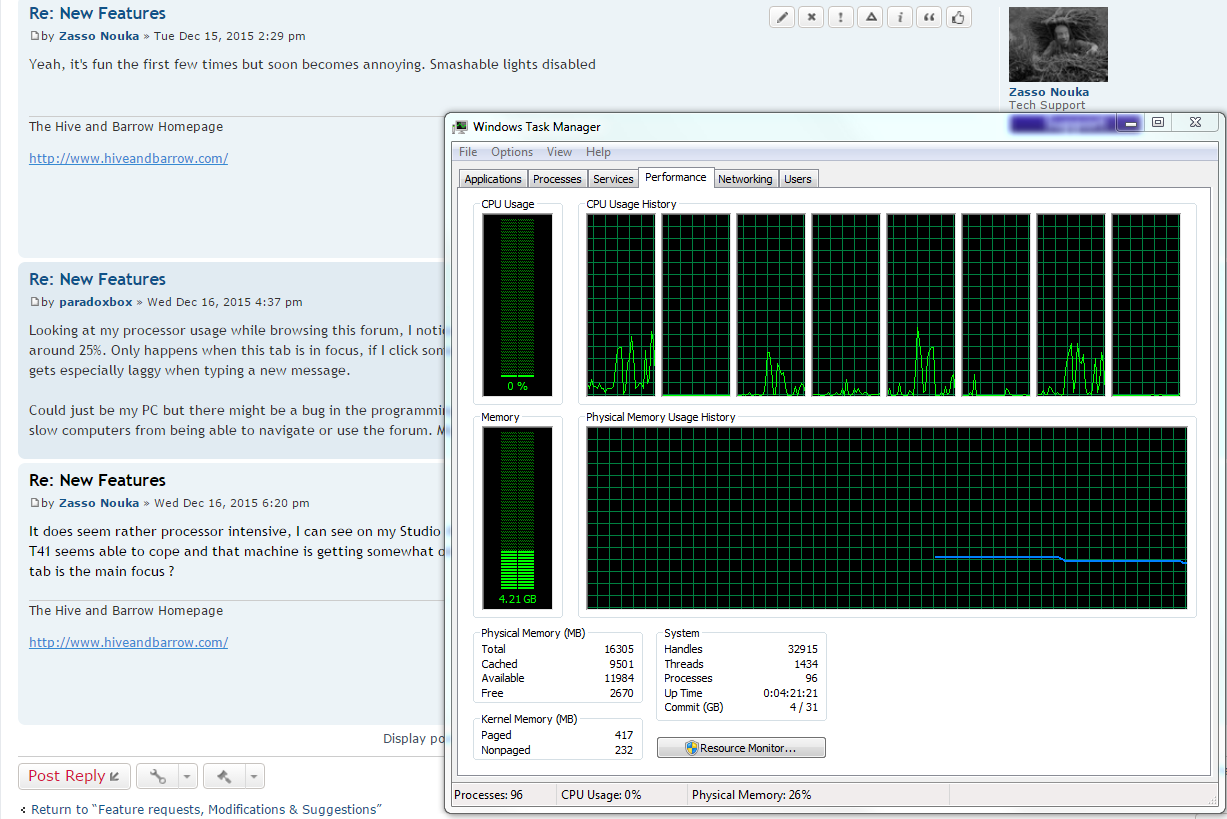The image size is (1227, 819).
Task: Switch to the Processes tab
Action: click(557, 179)
